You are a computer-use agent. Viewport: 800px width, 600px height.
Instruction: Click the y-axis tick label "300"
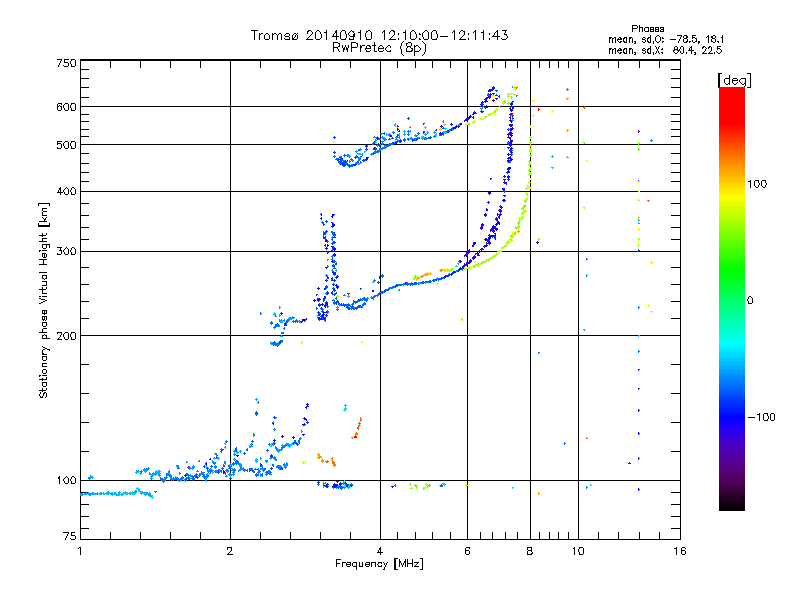pyautogui.click(x=66, y=252)
